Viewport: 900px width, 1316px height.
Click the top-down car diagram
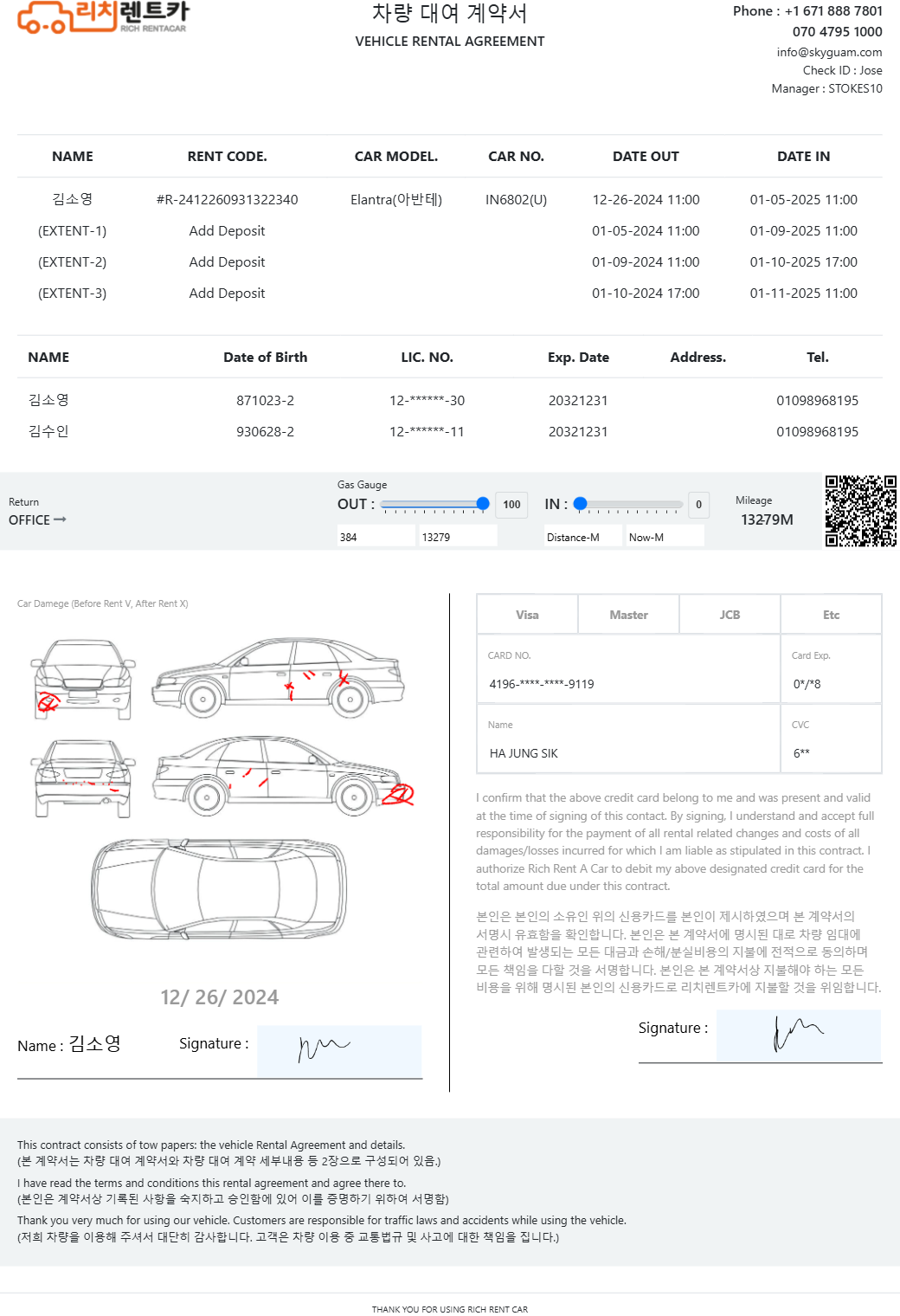[219, 889]
